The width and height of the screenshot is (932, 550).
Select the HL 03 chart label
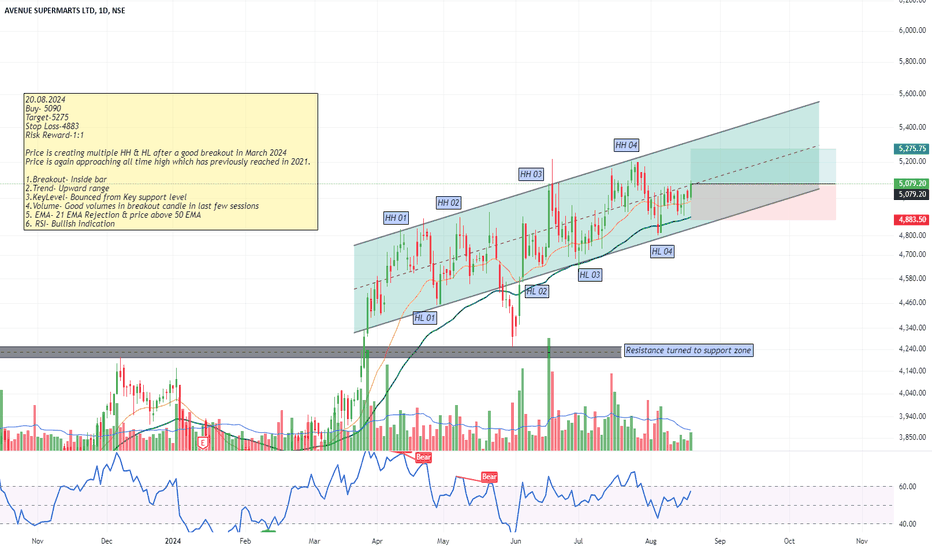coord(590,275)
